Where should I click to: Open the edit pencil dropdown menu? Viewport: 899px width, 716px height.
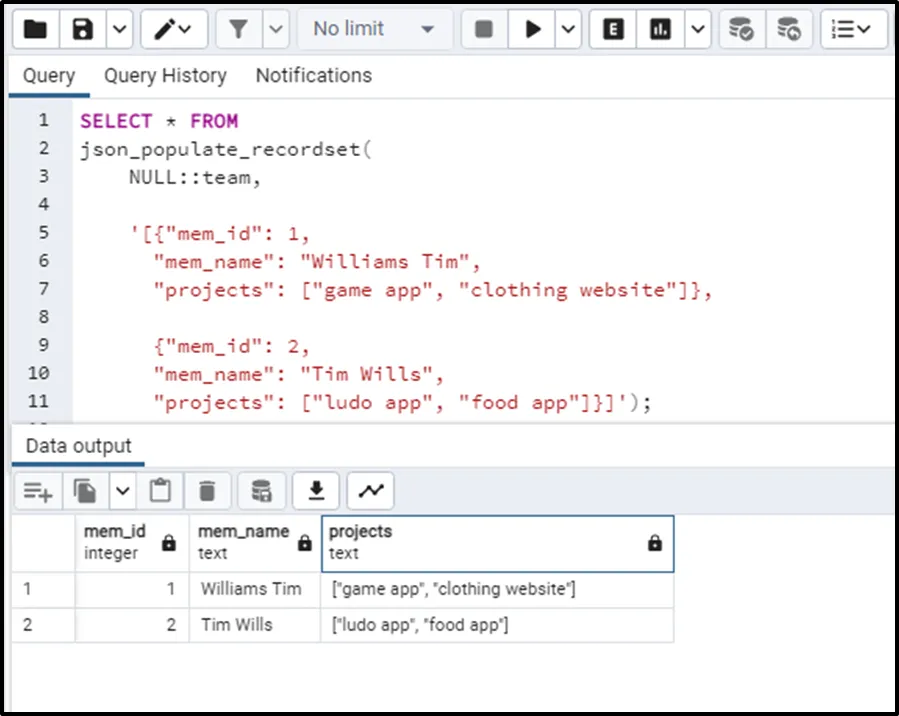174,30
